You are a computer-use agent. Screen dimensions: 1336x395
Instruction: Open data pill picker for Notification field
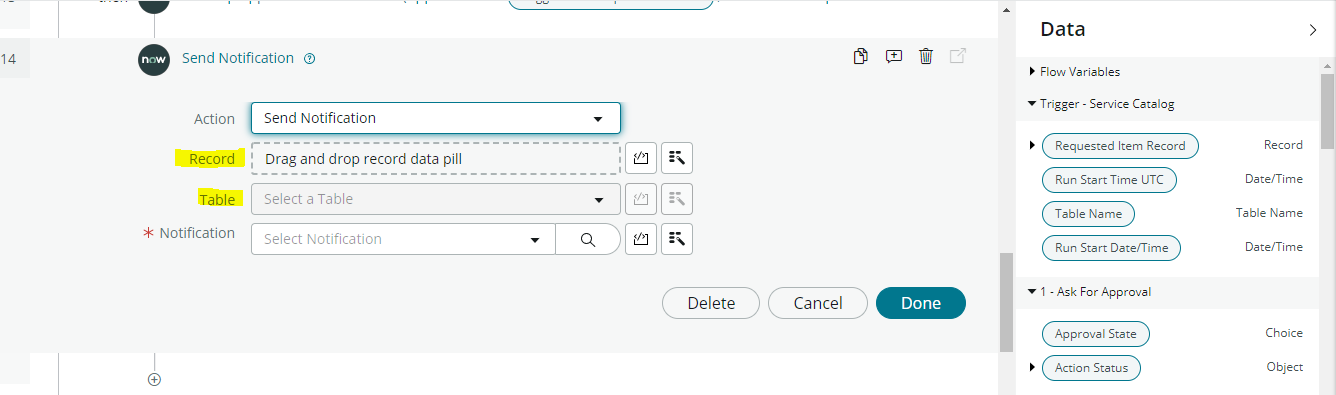pos(677,238)
